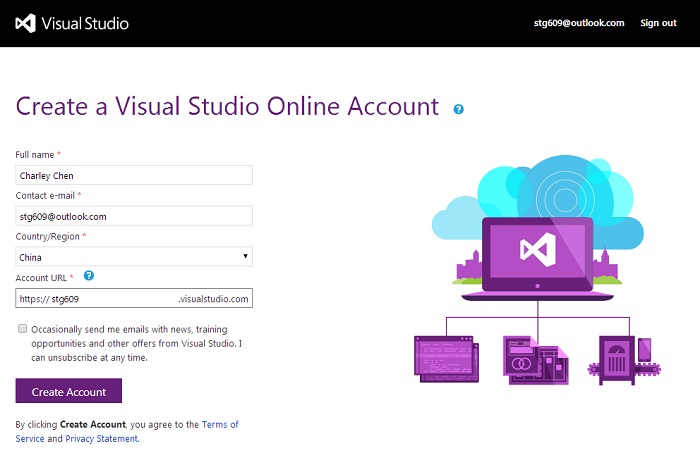The width and height of the screenshot is (700, 465).
Task: Click the Create Account button
Action: click(69, 391)
